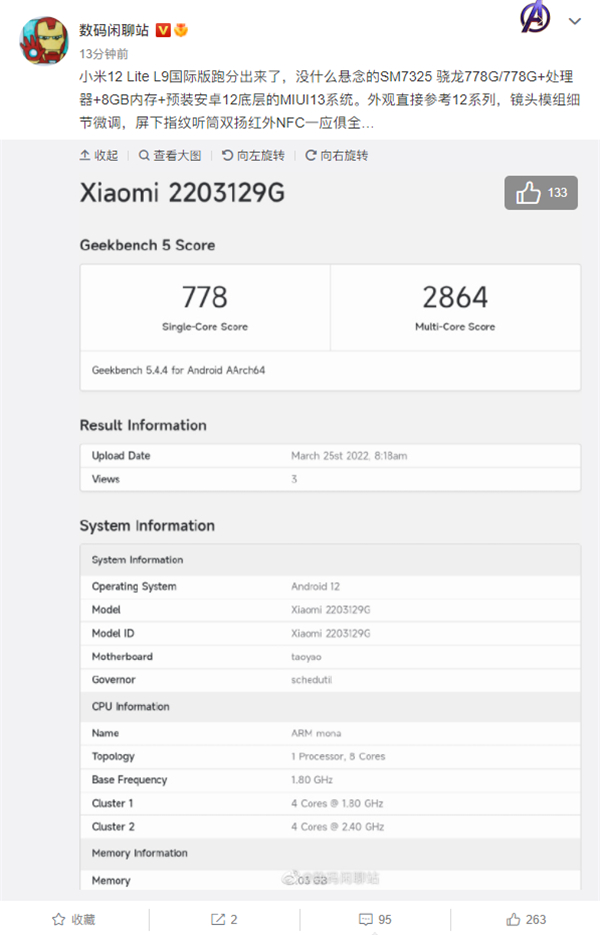
Task: Click the 数码闲聊站 username link
Action: coord(113,30)
